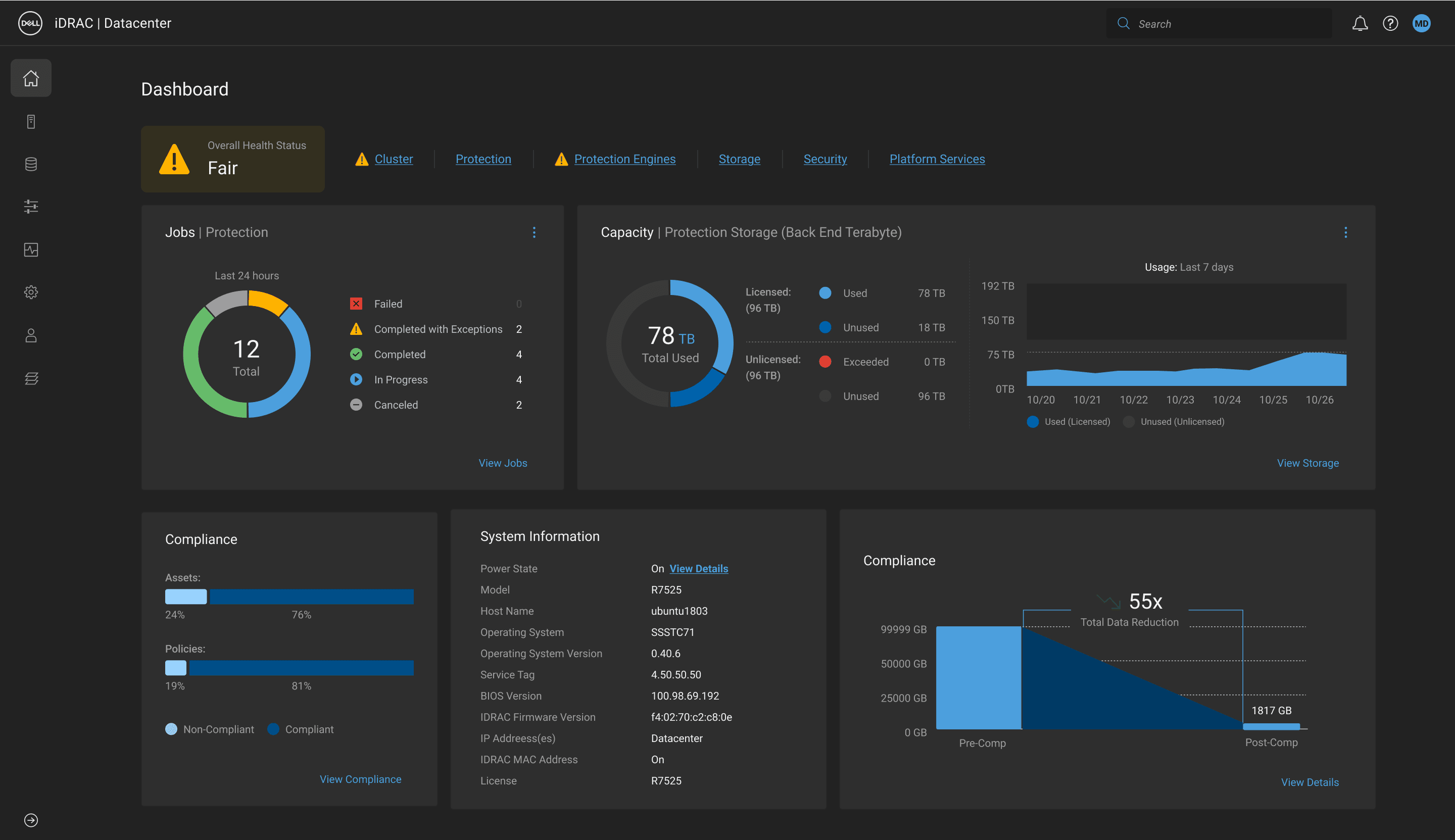The image size is (1455, 840).
Task: Open the user account sidebar icon
Action: pyautogui.click(x=31, y=336)
